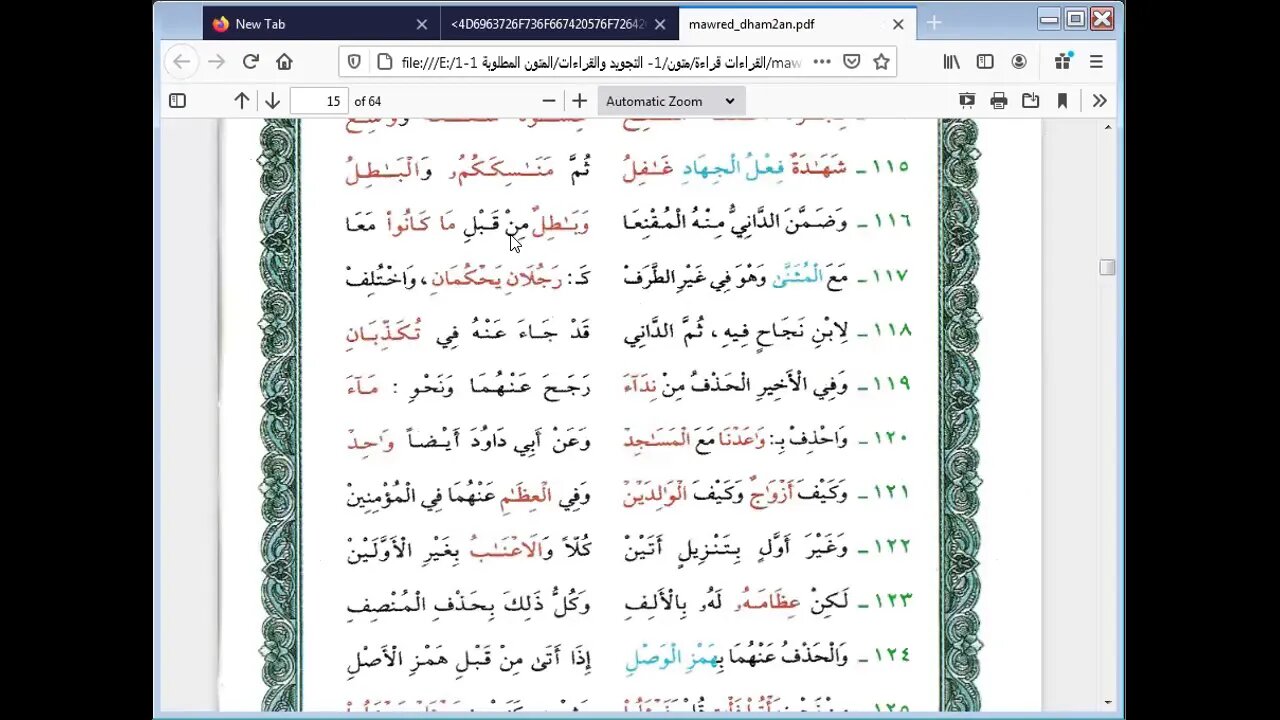Click verse number ١١٧
This screenshot has width=1280, height=720.
tap(889, 275)
